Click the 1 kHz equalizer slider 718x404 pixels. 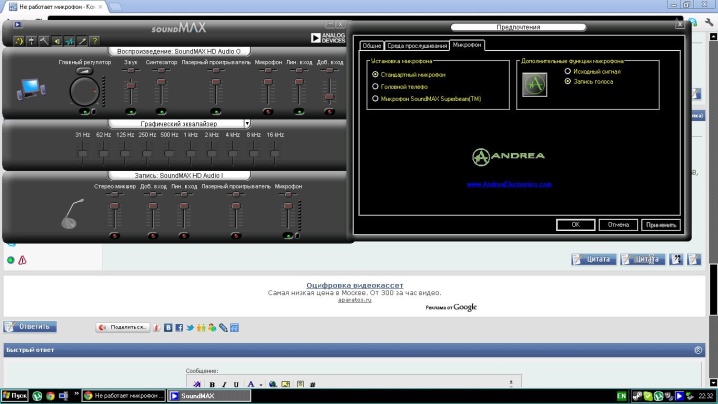pos(190,153)
